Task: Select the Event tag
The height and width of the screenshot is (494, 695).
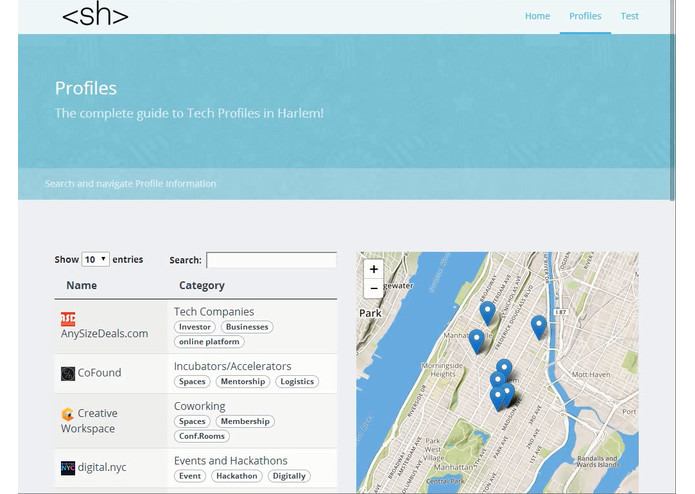Action: tap(190, 476)
